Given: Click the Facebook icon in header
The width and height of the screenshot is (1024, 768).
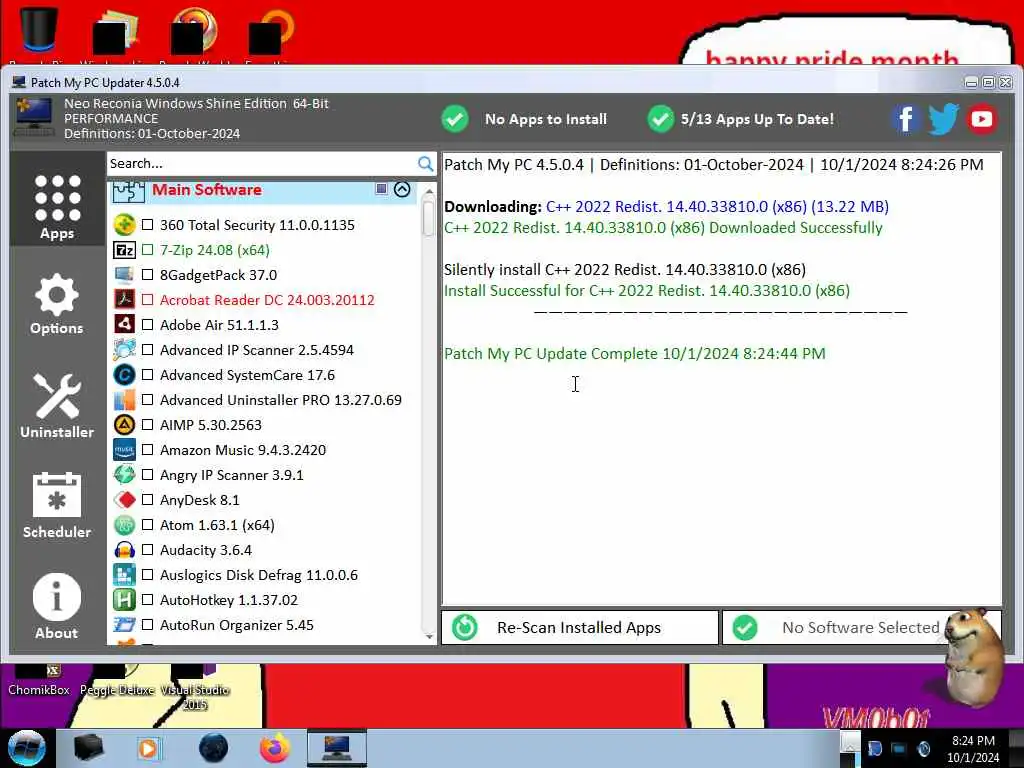Looking at the screenshot, I should click(x=906, y=119).
